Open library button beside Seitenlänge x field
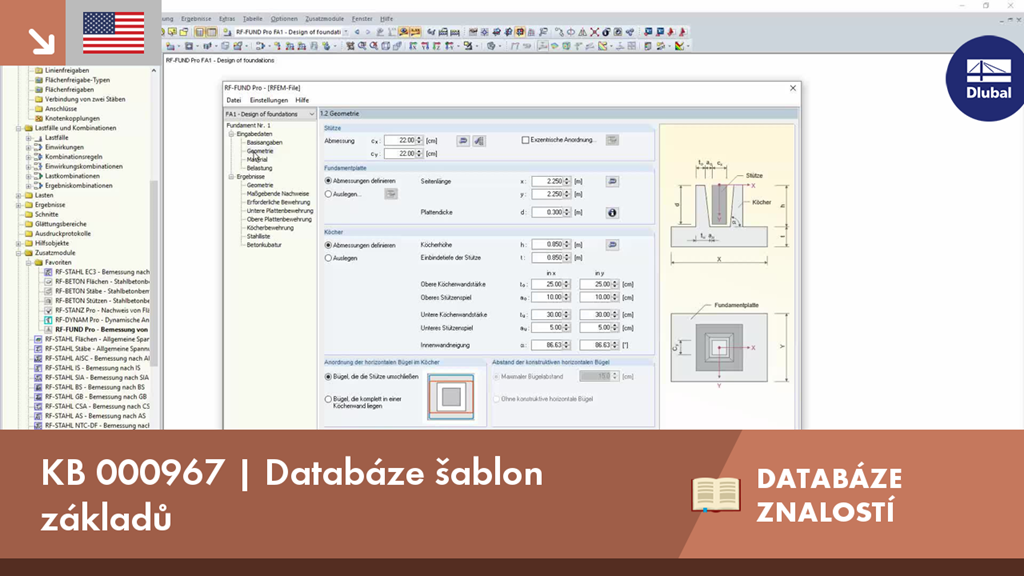Screen dimensions: 1024x576 (x=612, y=181)
